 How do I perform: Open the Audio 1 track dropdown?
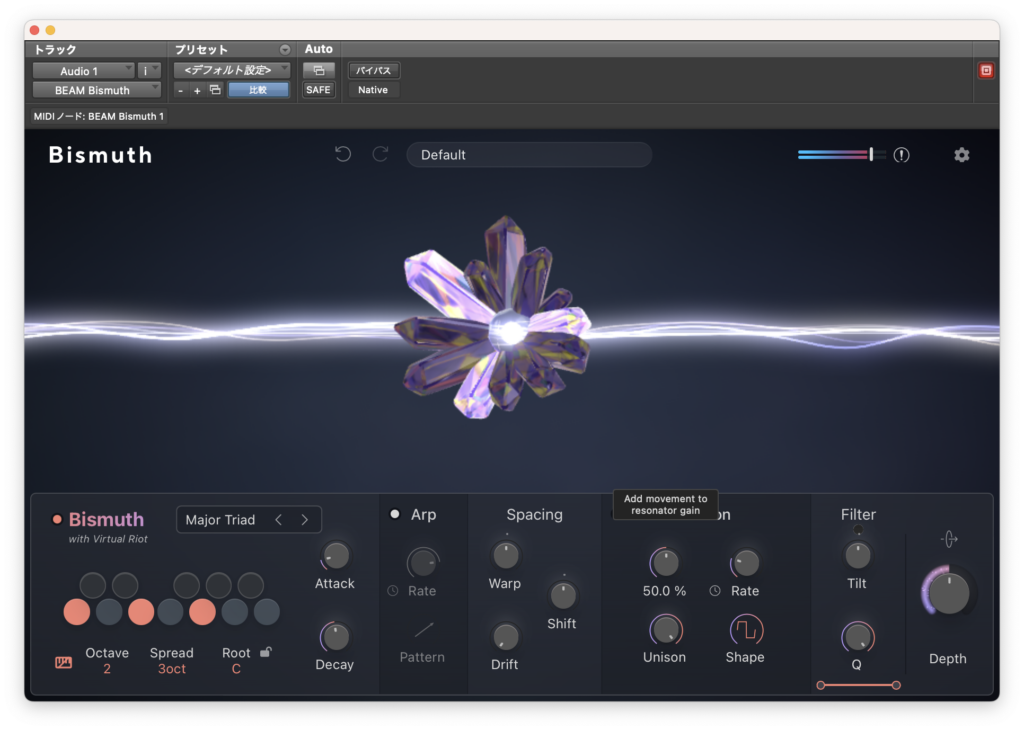83,71
